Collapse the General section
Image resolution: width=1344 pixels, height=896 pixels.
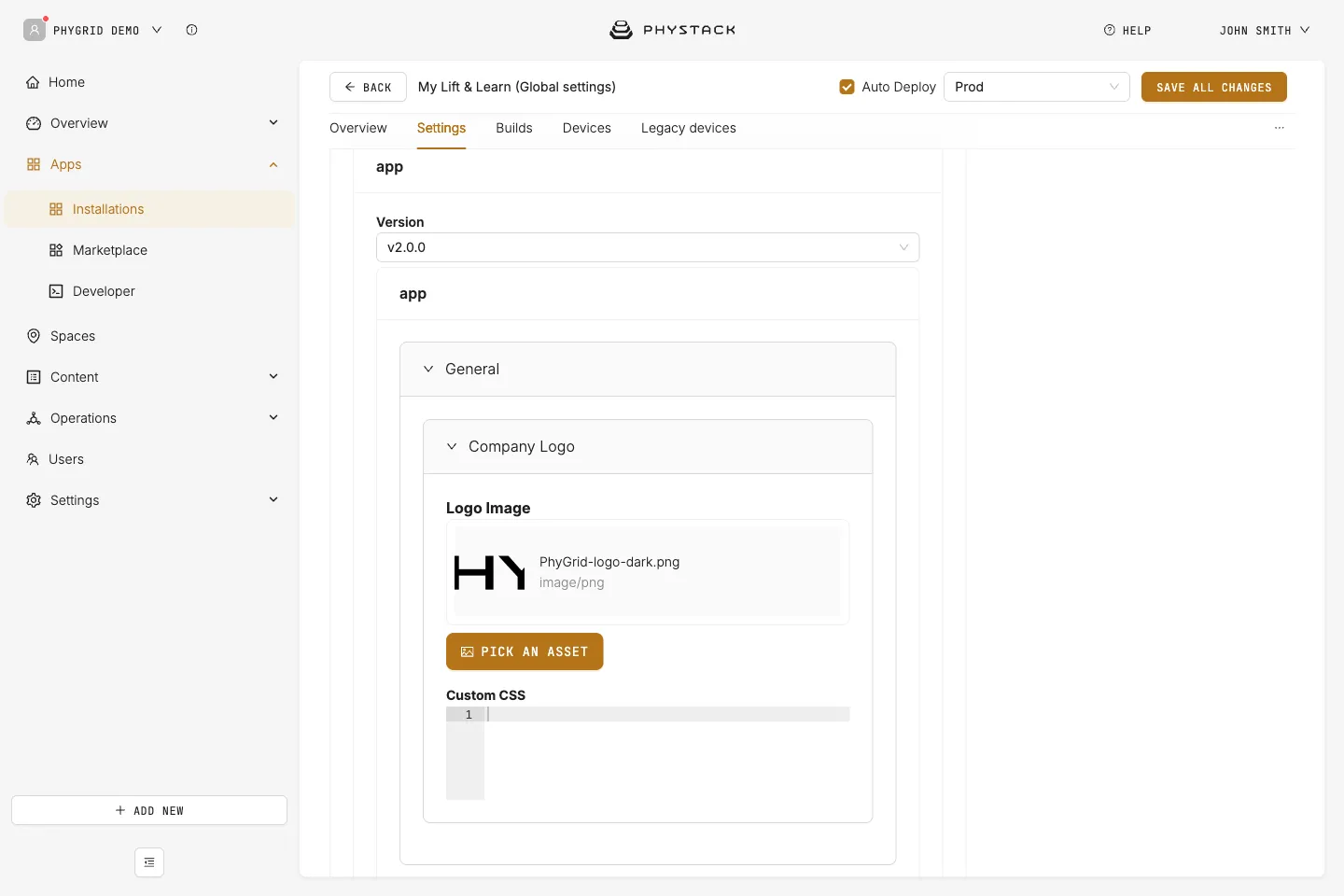tap(428, 369)
